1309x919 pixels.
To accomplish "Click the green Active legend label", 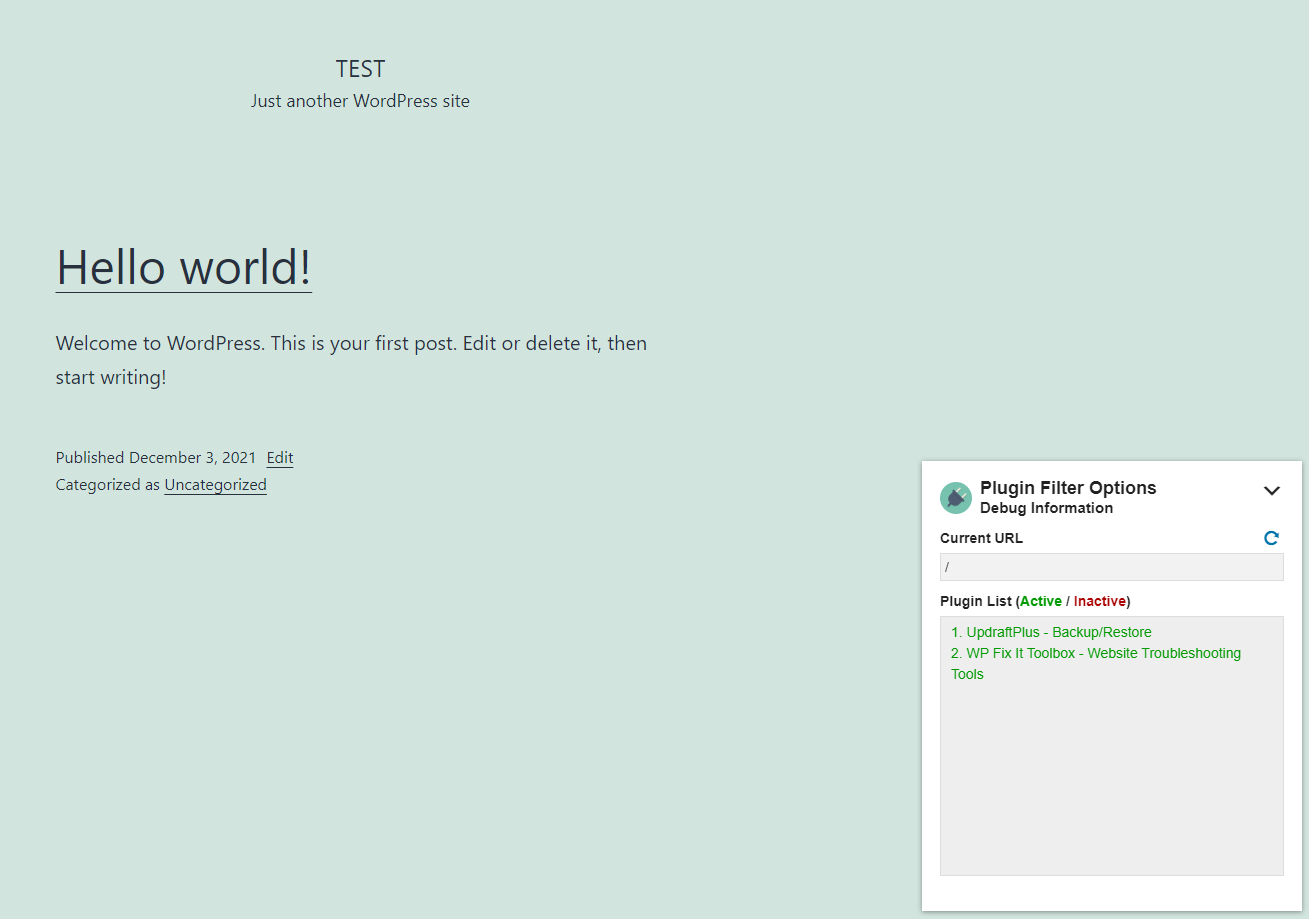I will 1041,601.
